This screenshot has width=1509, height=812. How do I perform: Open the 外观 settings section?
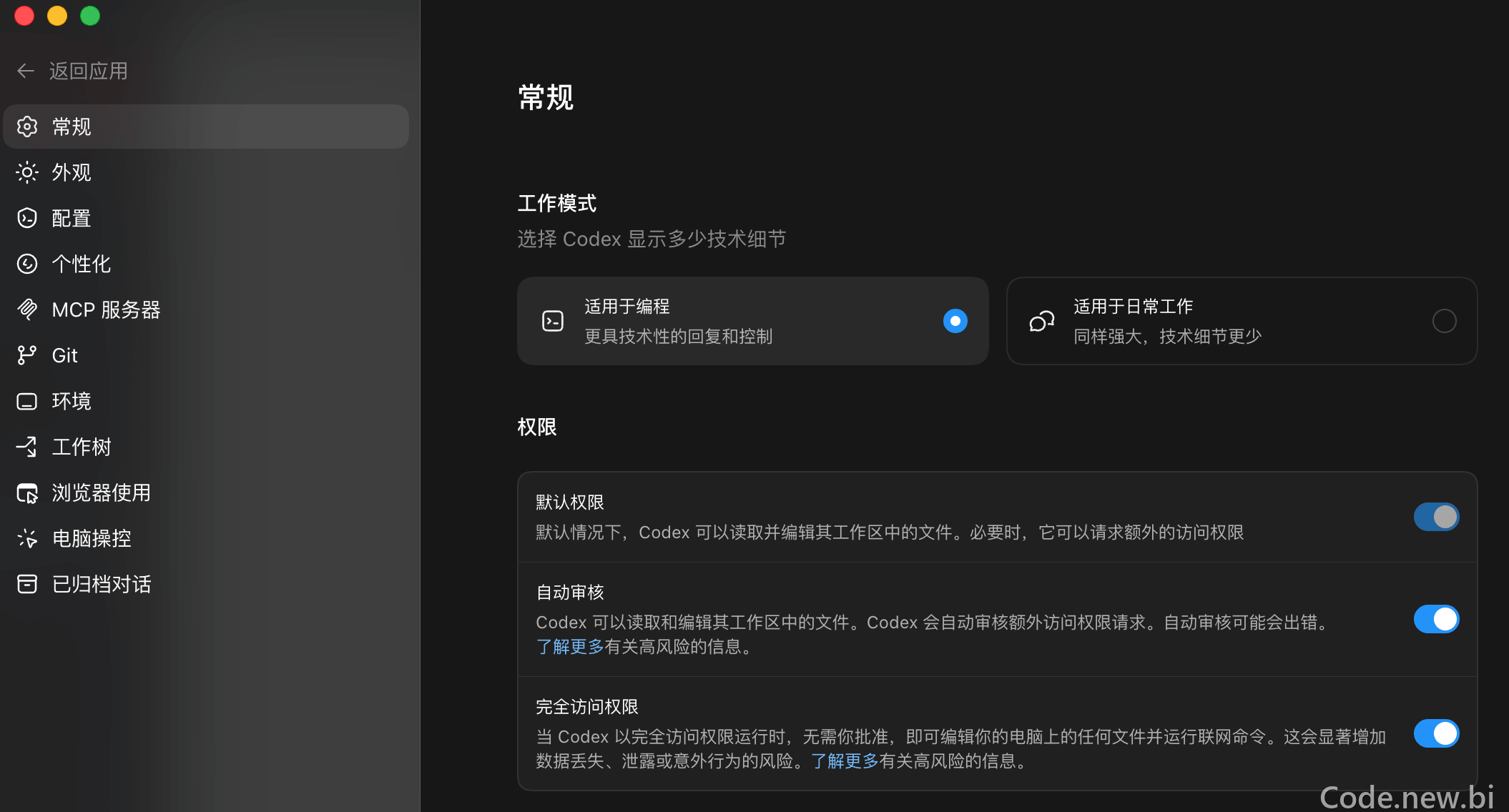click(206, 172)
